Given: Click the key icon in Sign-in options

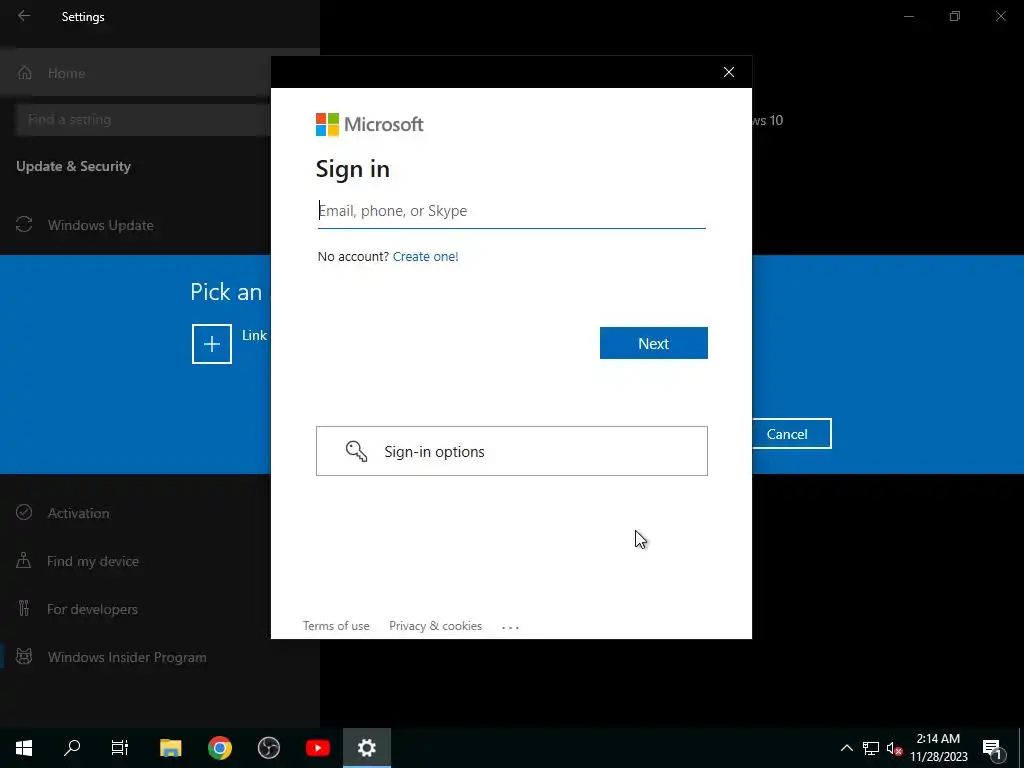Looking at the screenshot, I should [x=357, y=451].
